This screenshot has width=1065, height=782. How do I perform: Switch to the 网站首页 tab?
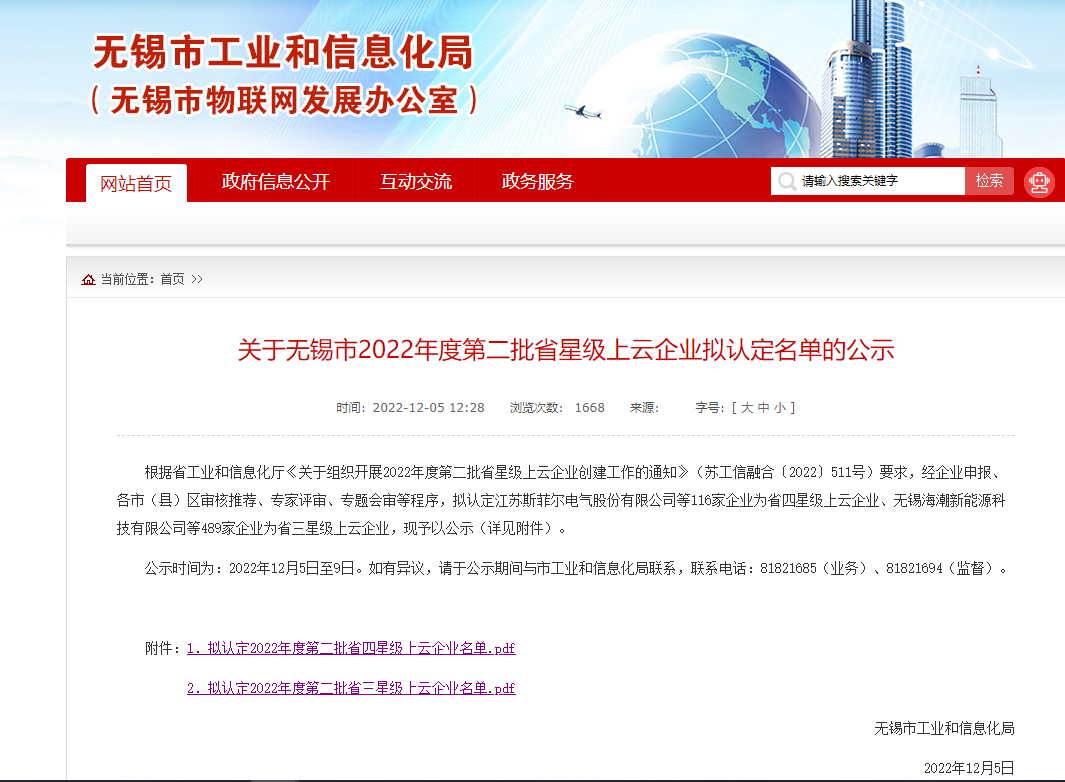(x=138, y=181)
